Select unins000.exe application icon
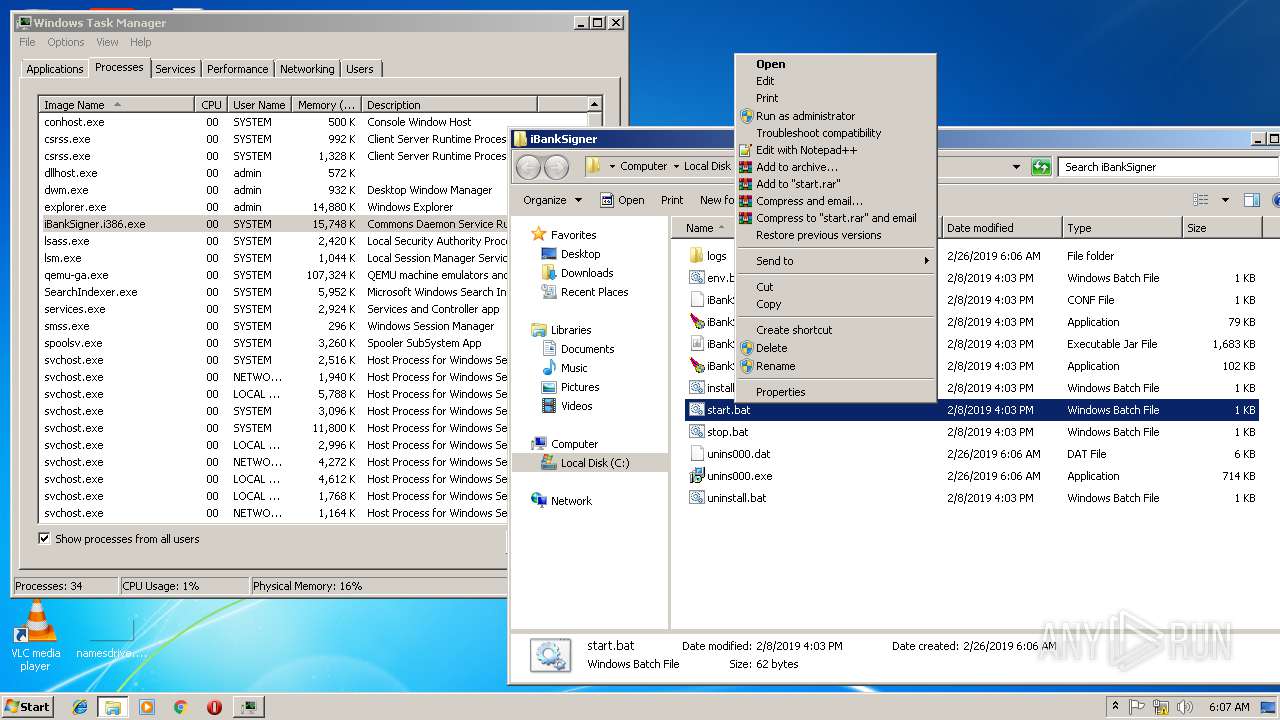This screenshot has height=720, width=1280. (x=697, y=476)
